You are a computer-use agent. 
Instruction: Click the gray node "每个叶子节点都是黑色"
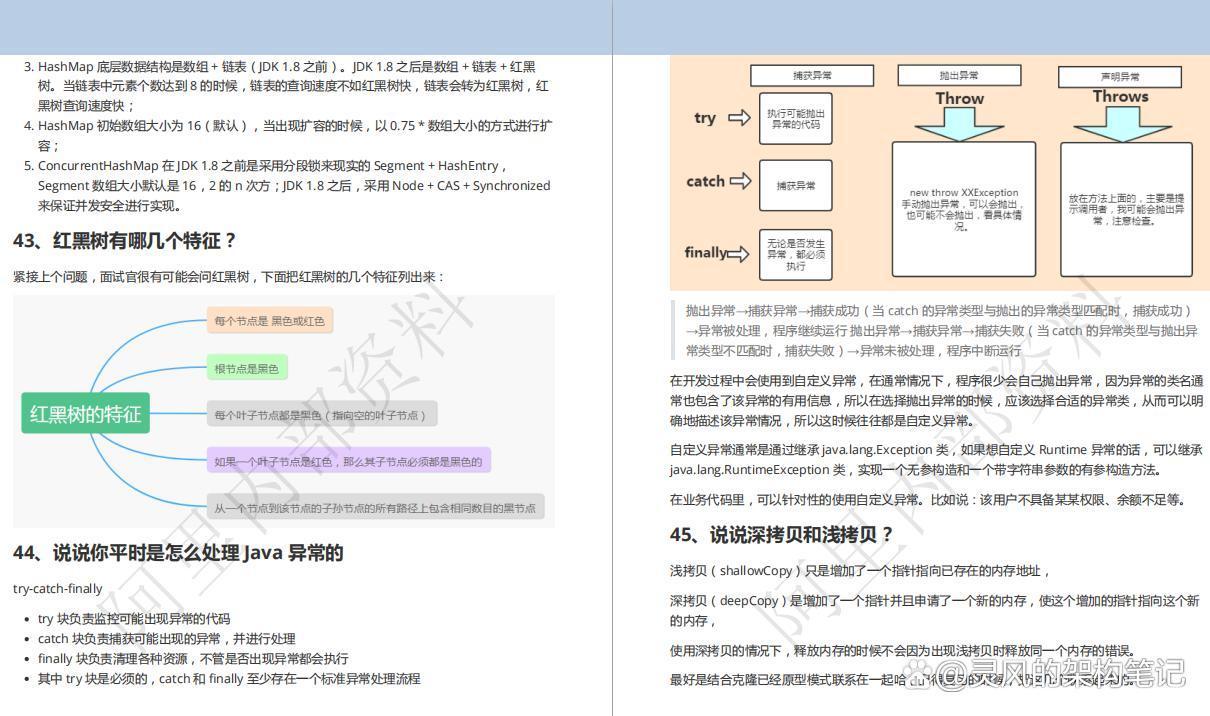[x=322, y=415]
